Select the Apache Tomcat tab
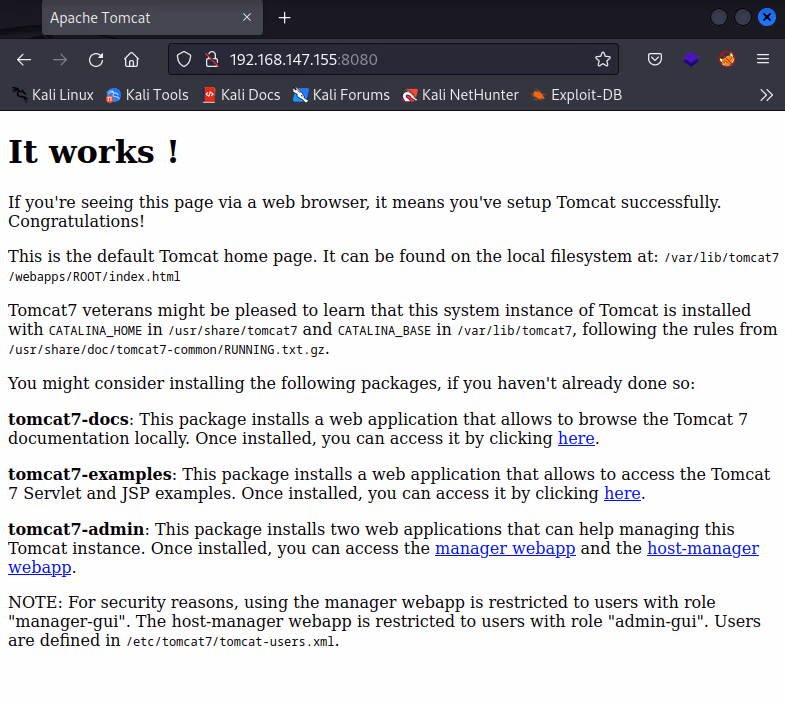The image size is (785, 704). (152, 18)
